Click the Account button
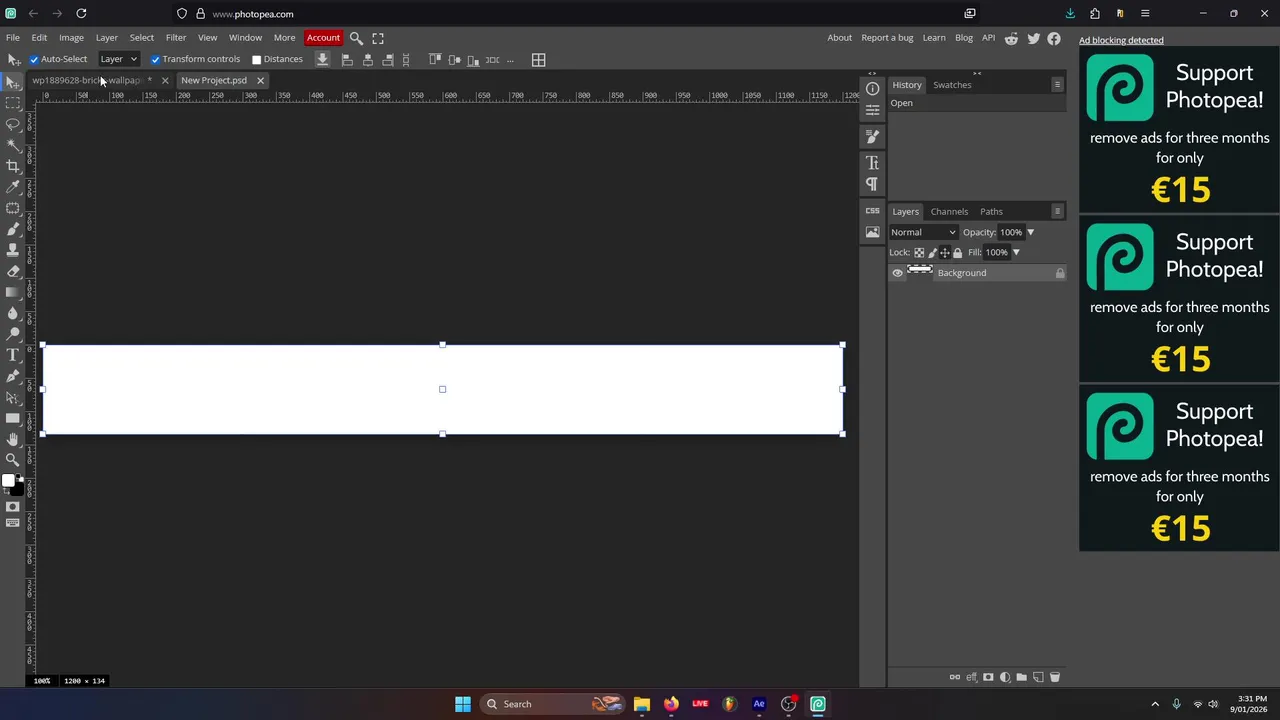 click(x=323, y=38)
